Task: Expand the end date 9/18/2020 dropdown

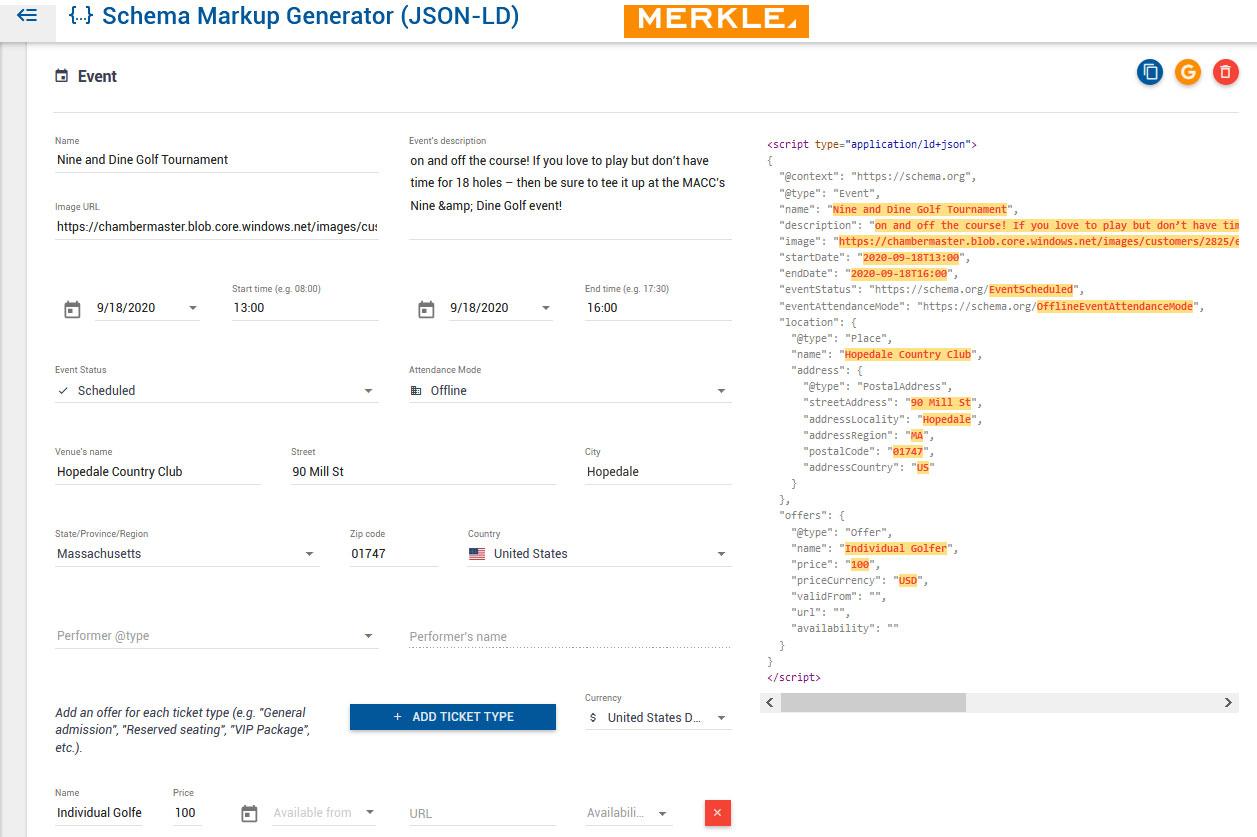Action: (x=546, y=308)
